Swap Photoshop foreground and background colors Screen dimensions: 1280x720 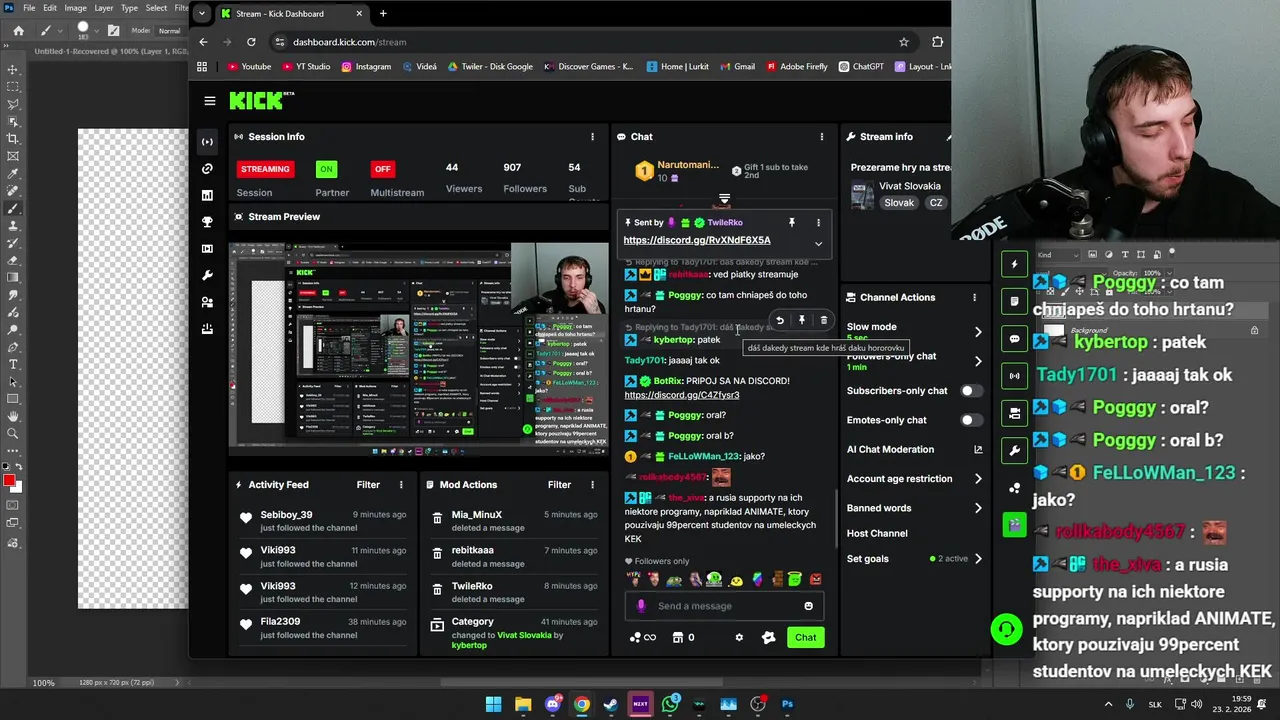pos(18,468)
